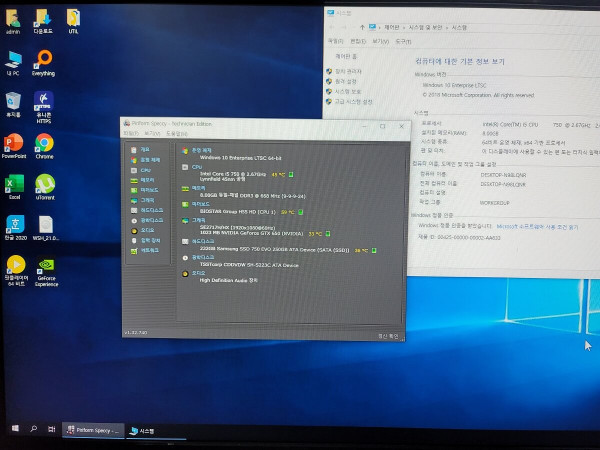600x450 pixels.
Task: Launch Chrome from the desktop
Action: [44, 146]
